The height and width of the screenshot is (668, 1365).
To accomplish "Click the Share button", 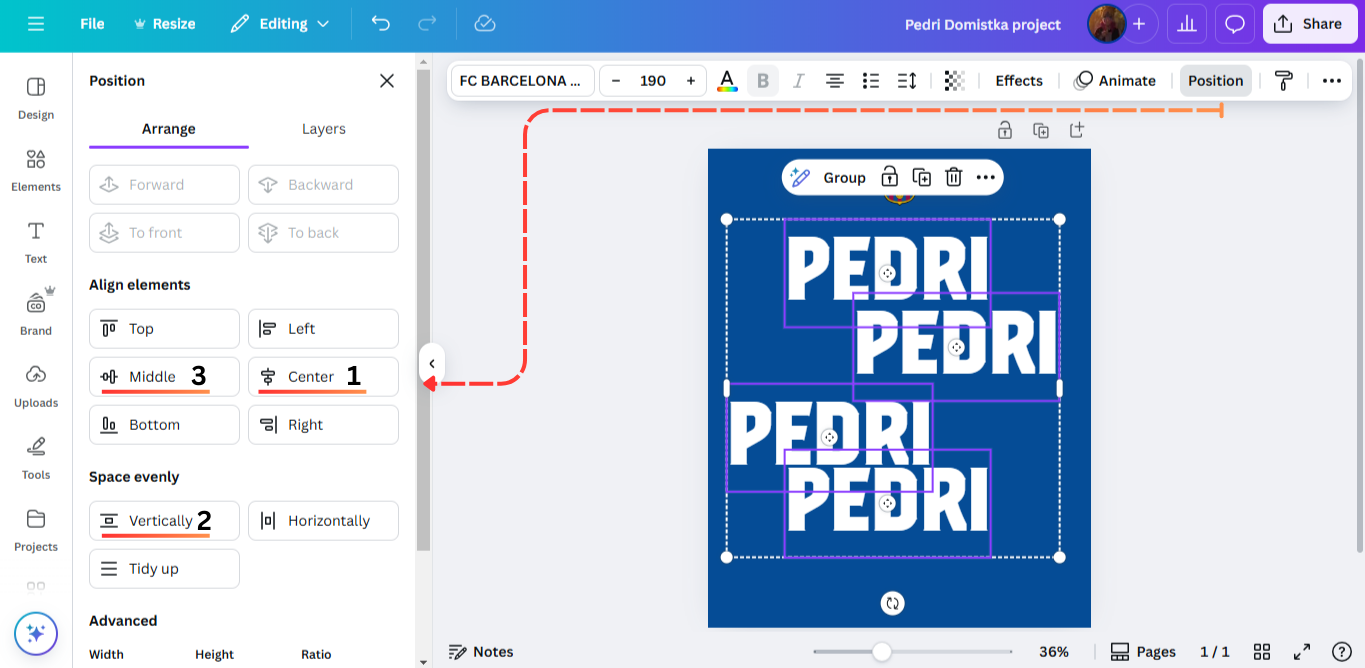I will (1310, 24).
